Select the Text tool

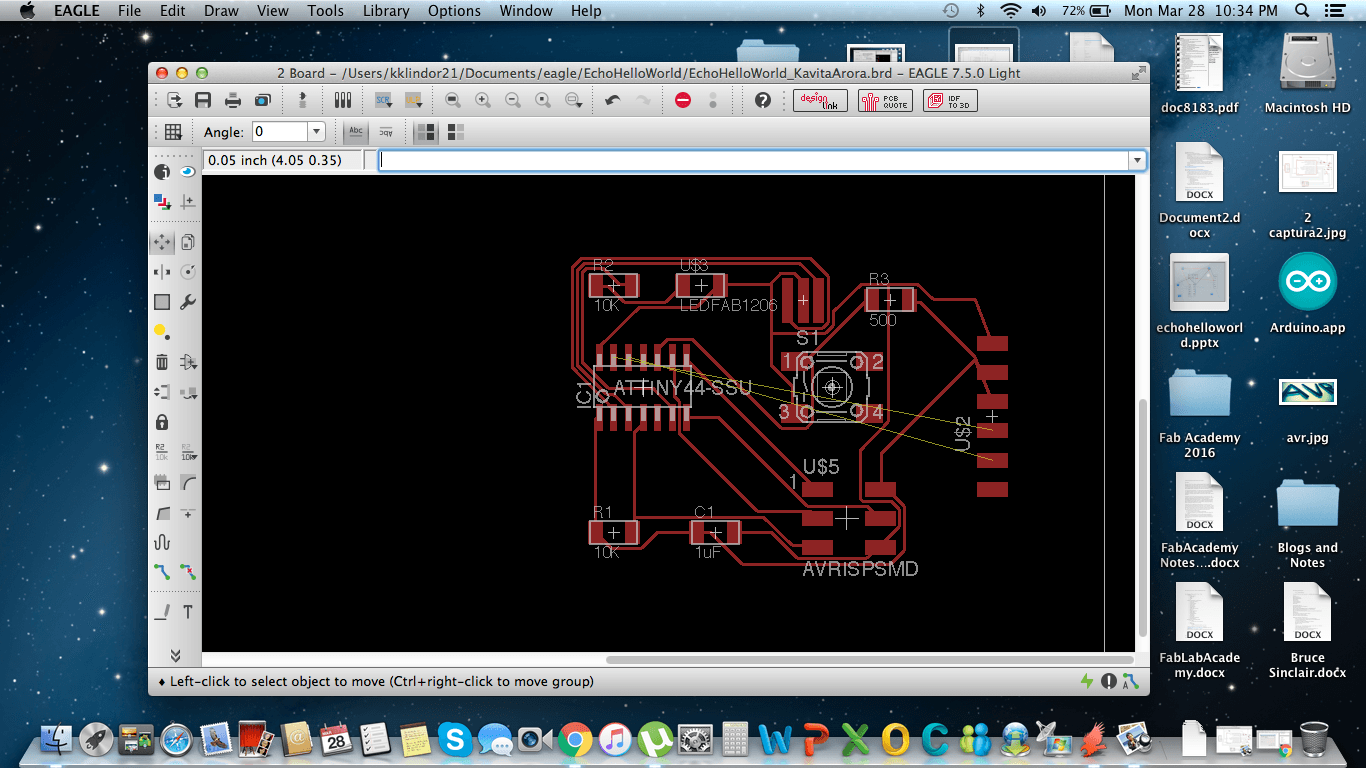(x=187, y=612)
